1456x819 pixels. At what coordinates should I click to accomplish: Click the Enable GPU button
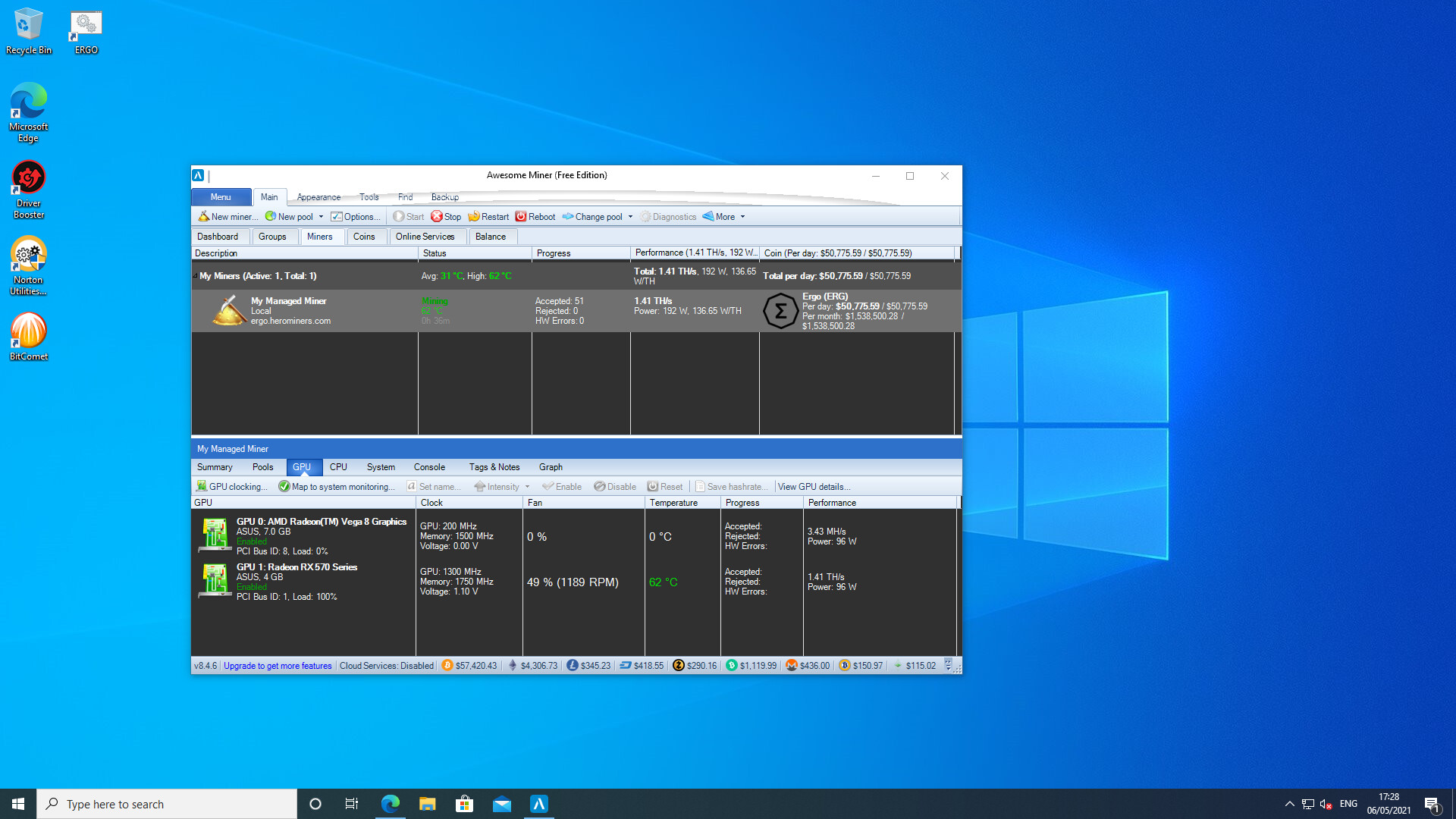(562, 487)
